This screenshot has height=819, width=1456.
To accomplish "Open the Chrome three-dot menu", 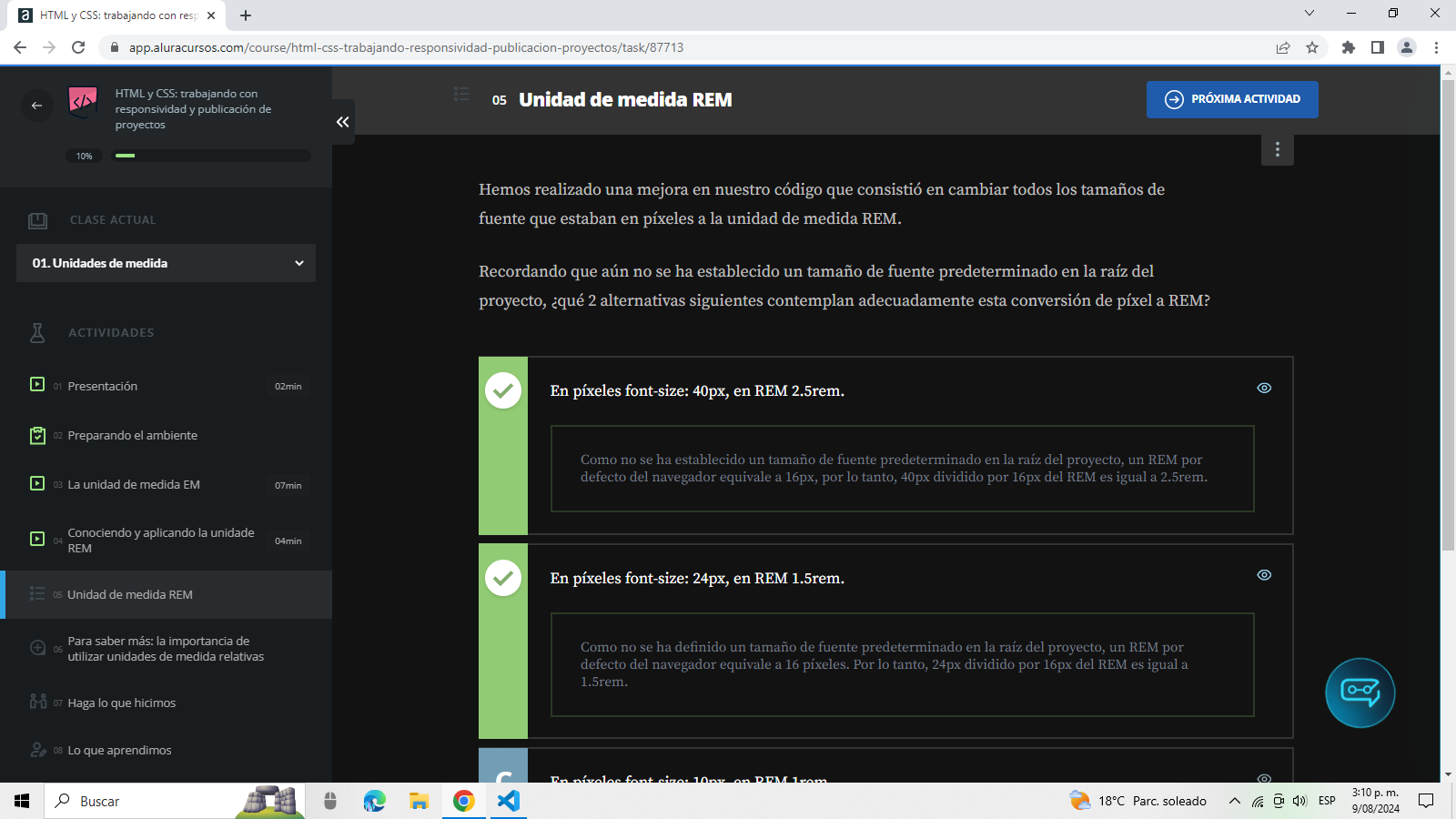I will pos(1437,47).
